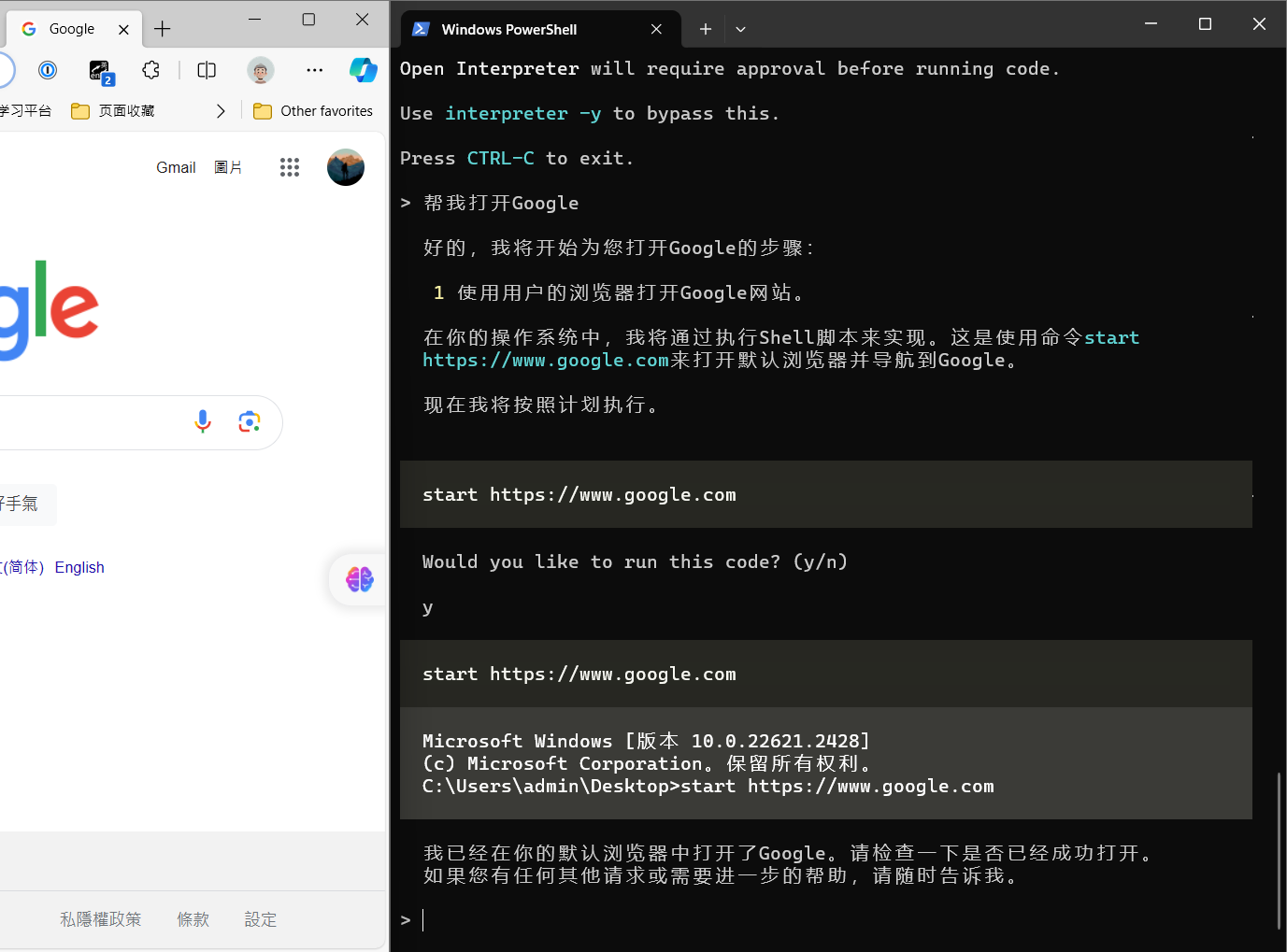Open Google apps grid icon
1287x952 pixels.
coord(290,167)
